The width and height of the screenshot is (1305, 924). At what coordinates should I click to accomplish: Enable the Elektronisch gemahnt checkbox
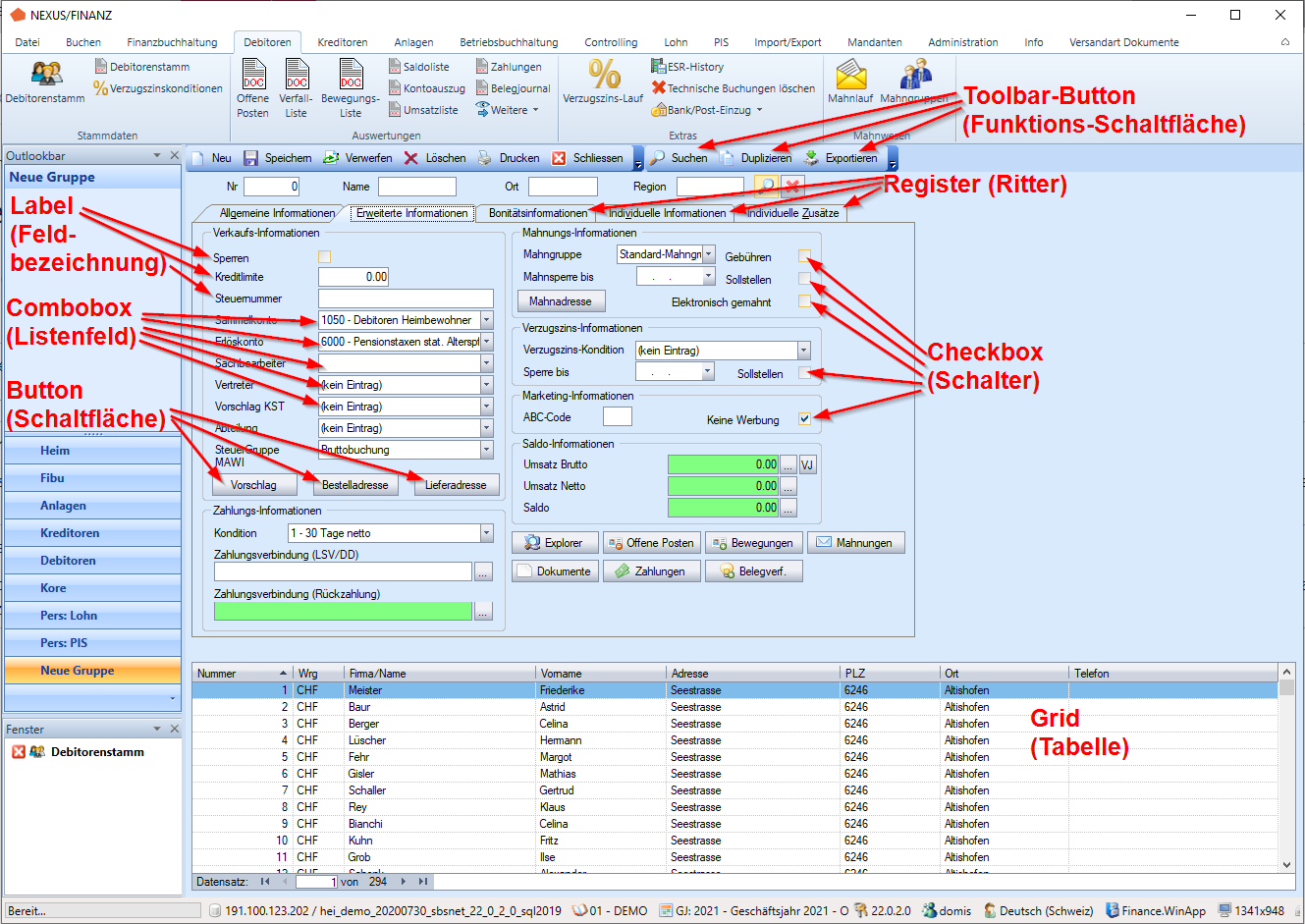tap(804, 301)
